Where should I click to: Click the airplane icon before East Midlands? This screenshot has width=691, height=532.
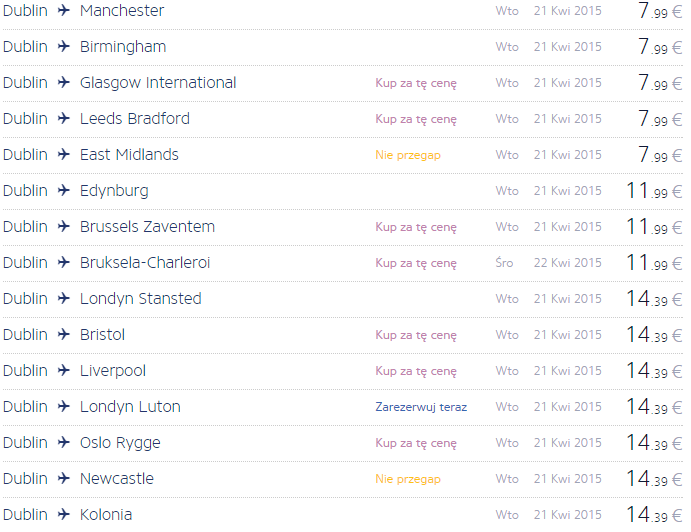[x=64, y=154]
